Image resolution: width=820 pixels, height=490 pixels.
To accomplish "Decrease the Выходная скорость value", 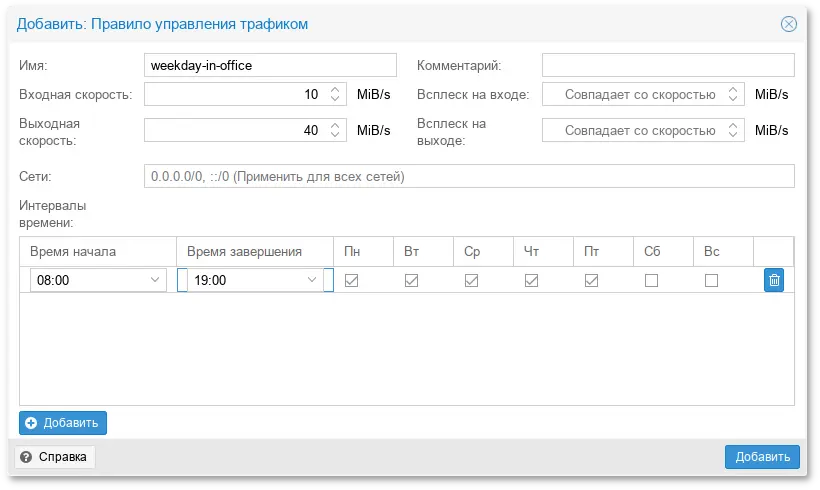I will click(x=335, y=134).
